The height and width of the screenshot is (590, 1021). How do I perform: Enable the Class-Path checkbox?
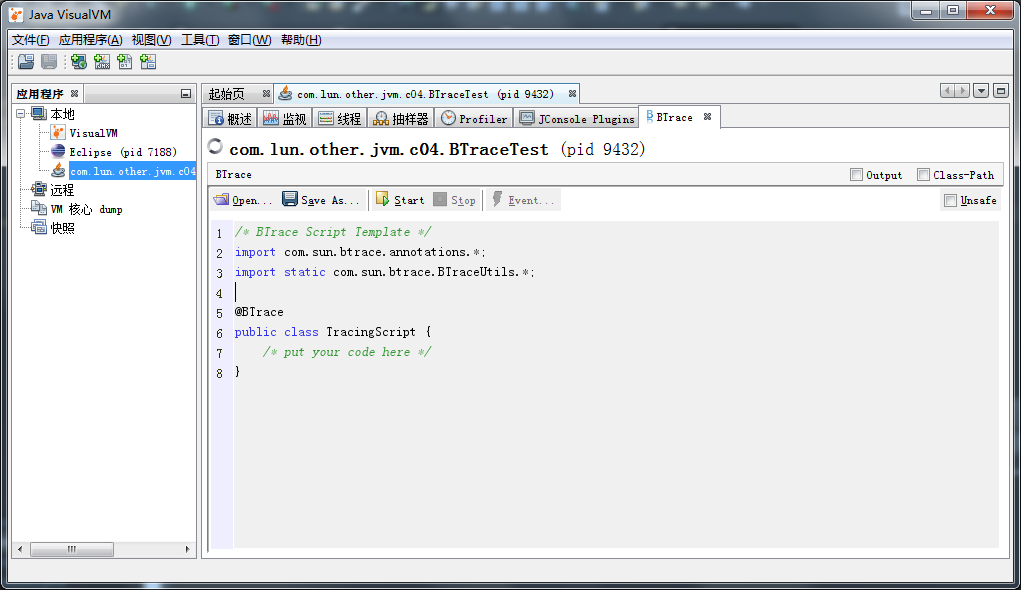point(923,175)
